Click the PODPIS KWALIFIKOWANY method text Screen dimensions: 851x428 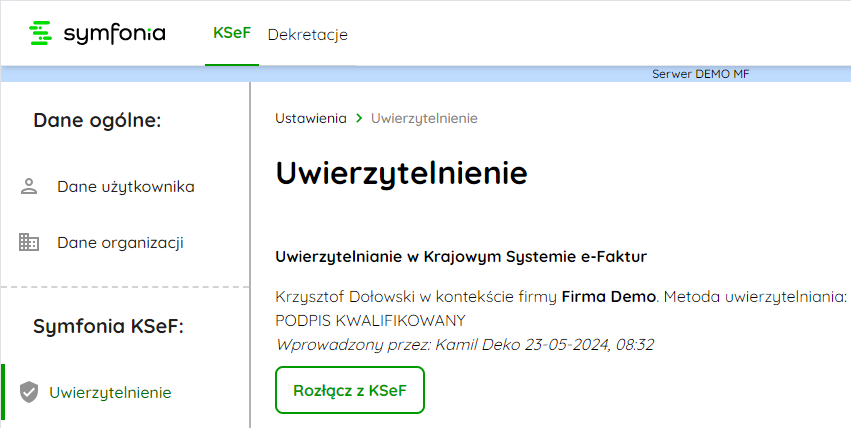(x=370, y=321)
